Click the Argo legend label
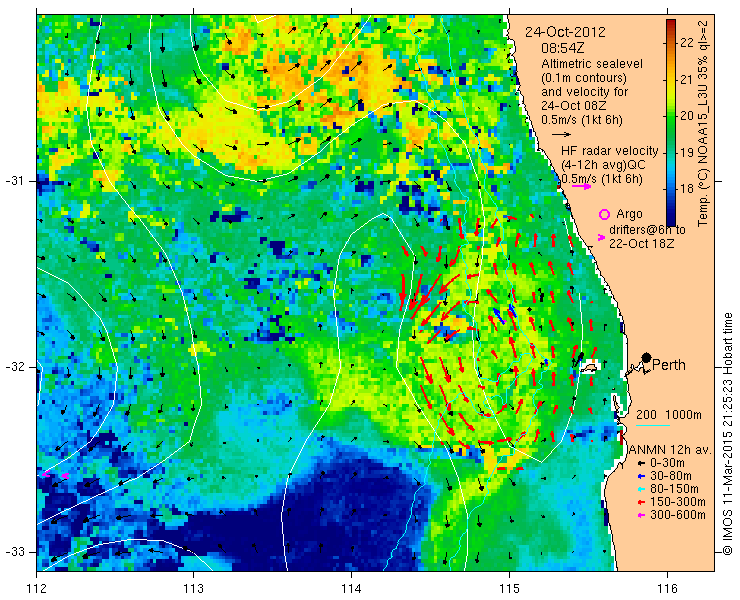This screenshot has height=600, width=740. (x=630, y=214)
